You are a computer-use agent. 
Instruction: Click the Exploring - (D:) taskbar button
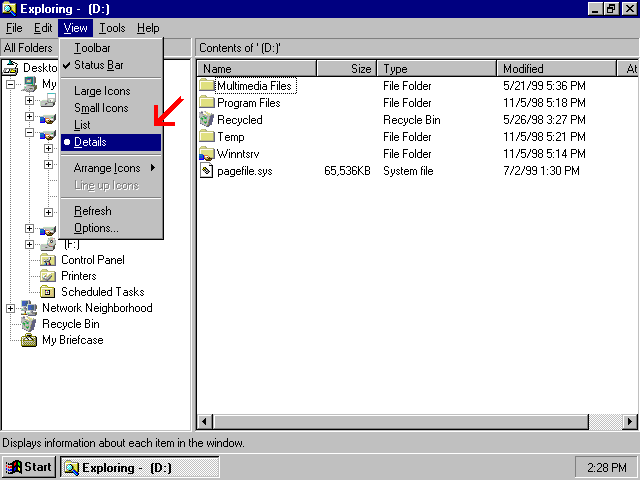coord(140,467)
